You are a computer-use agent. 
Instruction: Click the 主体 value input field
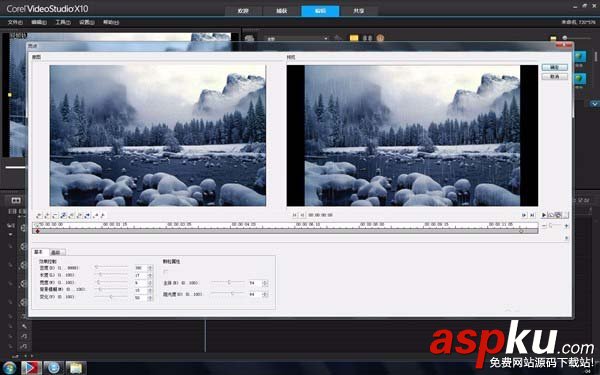coord(255,283)
